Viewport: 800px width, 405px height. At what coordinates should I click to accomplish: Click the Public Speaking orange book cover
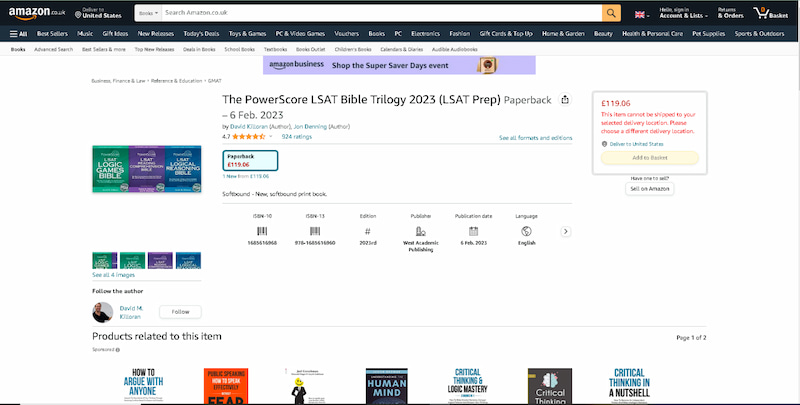226,386
